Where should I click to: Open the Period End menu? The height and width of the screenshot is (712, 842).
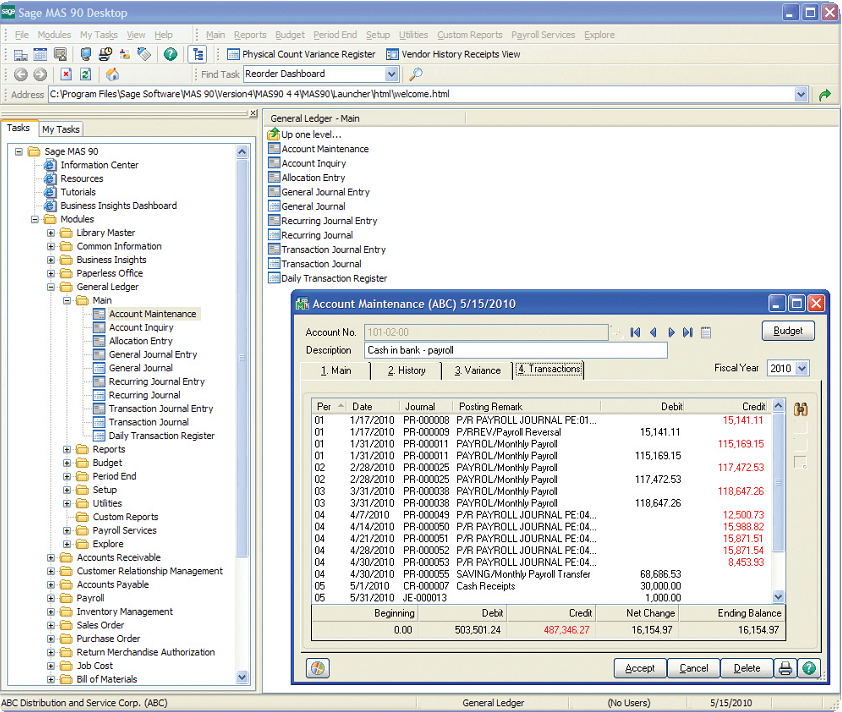(x=335, y=35)
